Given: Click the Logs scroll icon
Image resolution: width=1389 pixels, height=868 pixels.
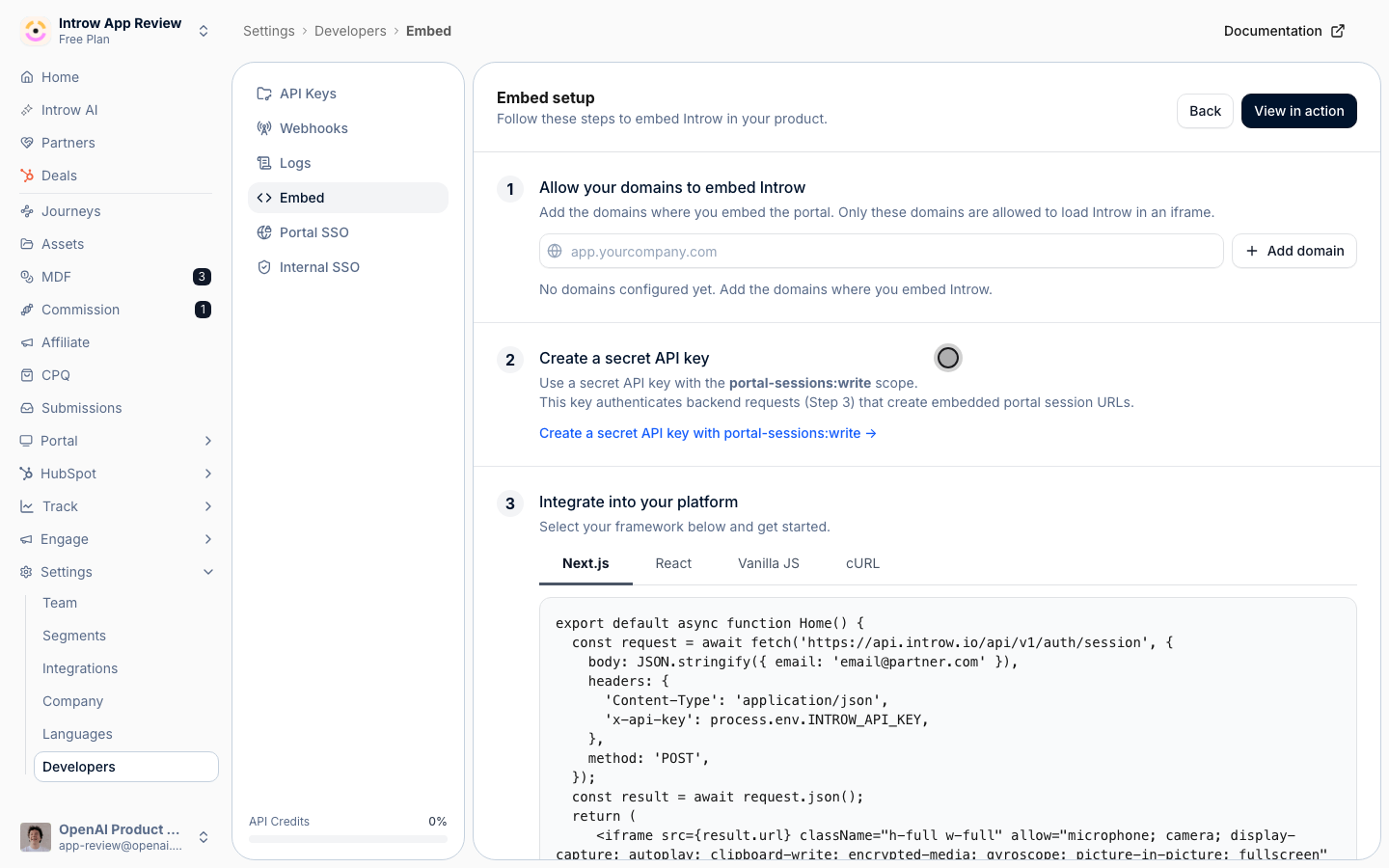Looking at the screenshot, I should [264, 163].
